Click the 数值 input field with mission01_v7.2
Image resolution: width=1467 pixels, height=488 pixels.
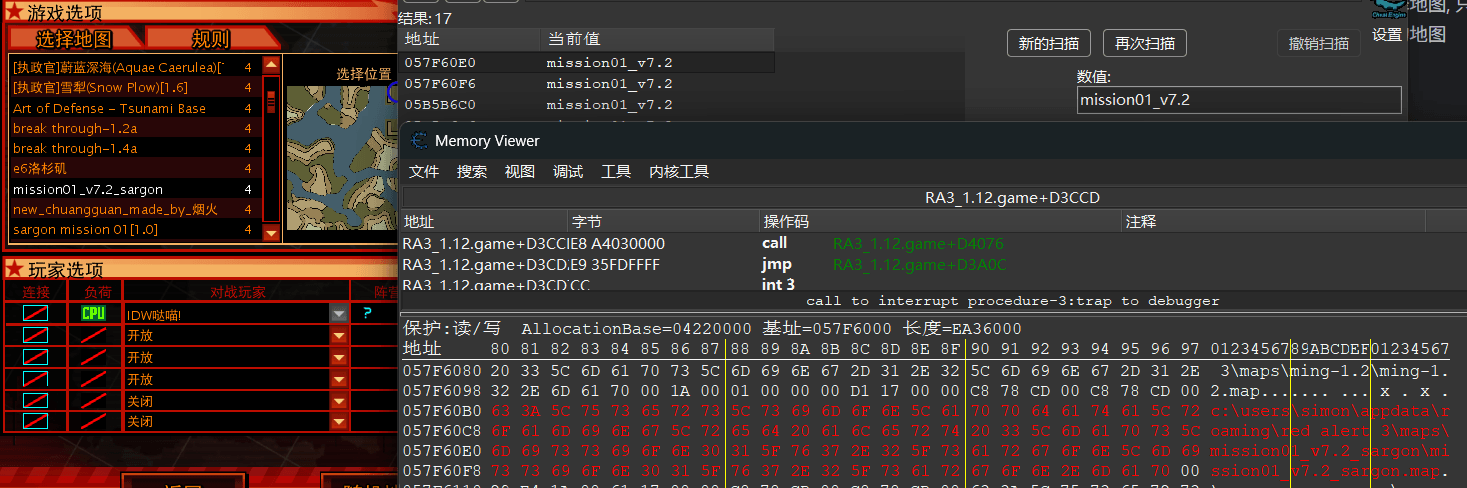tap(1239, 100)
